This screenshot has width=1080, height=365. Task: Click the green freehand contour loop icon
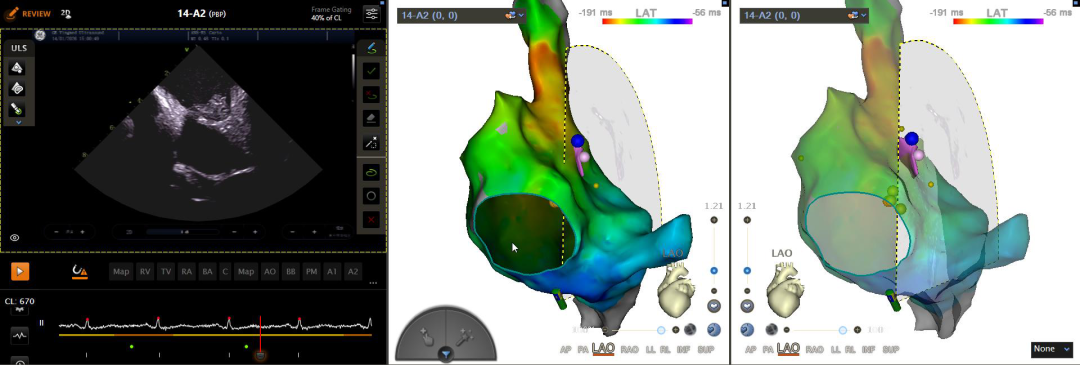[371, 171]
